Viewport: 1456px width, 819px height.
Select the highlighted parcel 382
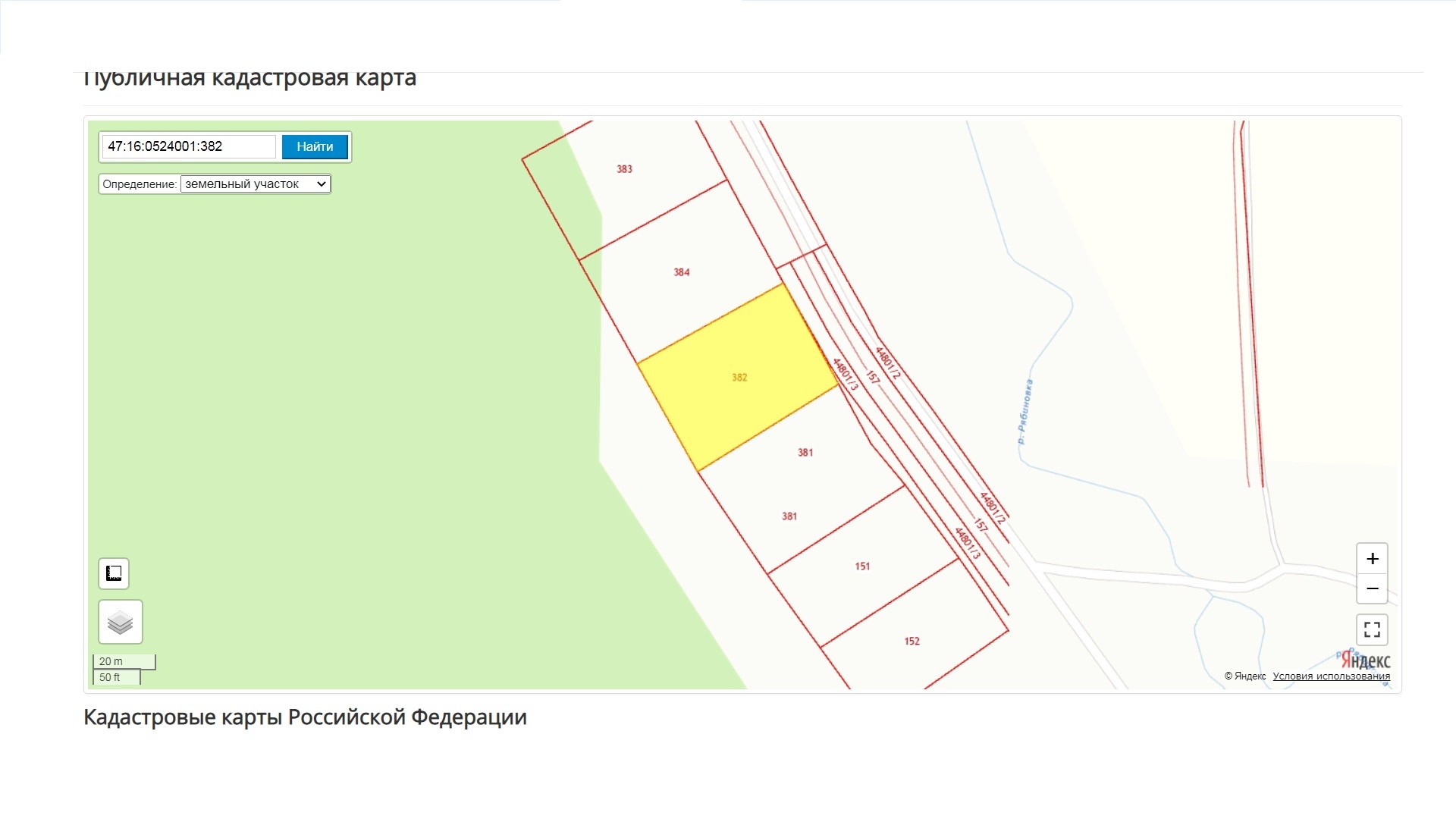pos(739,378)
